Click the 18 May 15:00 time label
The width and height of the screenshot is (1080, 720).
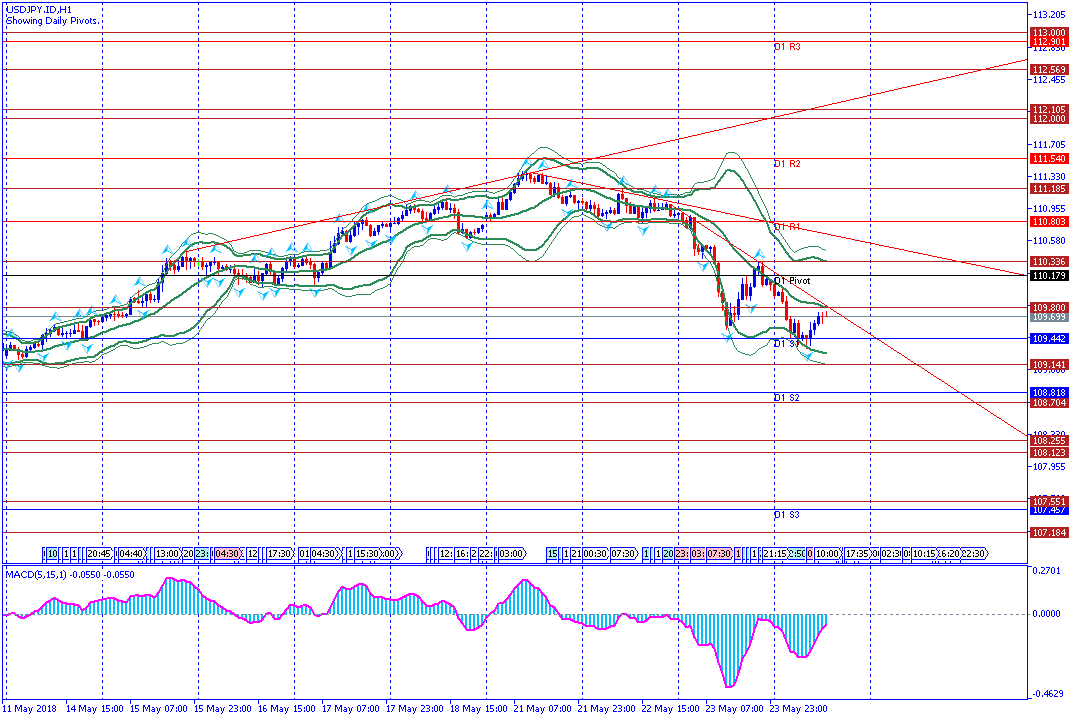(x=479, y=709)
